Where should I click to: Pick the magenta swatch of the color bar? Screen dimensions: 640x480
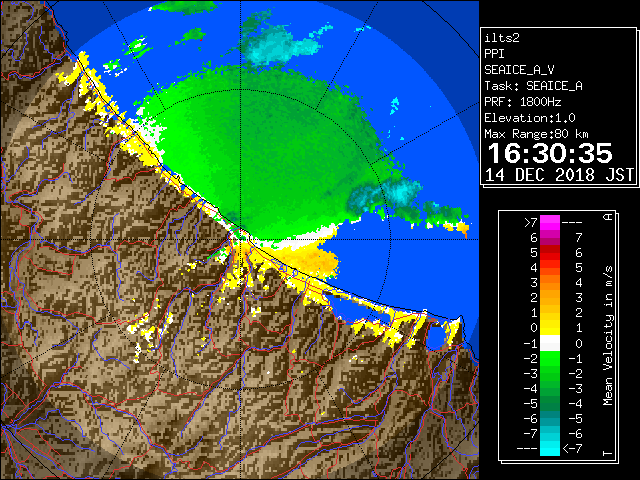(x=550, y=223)
